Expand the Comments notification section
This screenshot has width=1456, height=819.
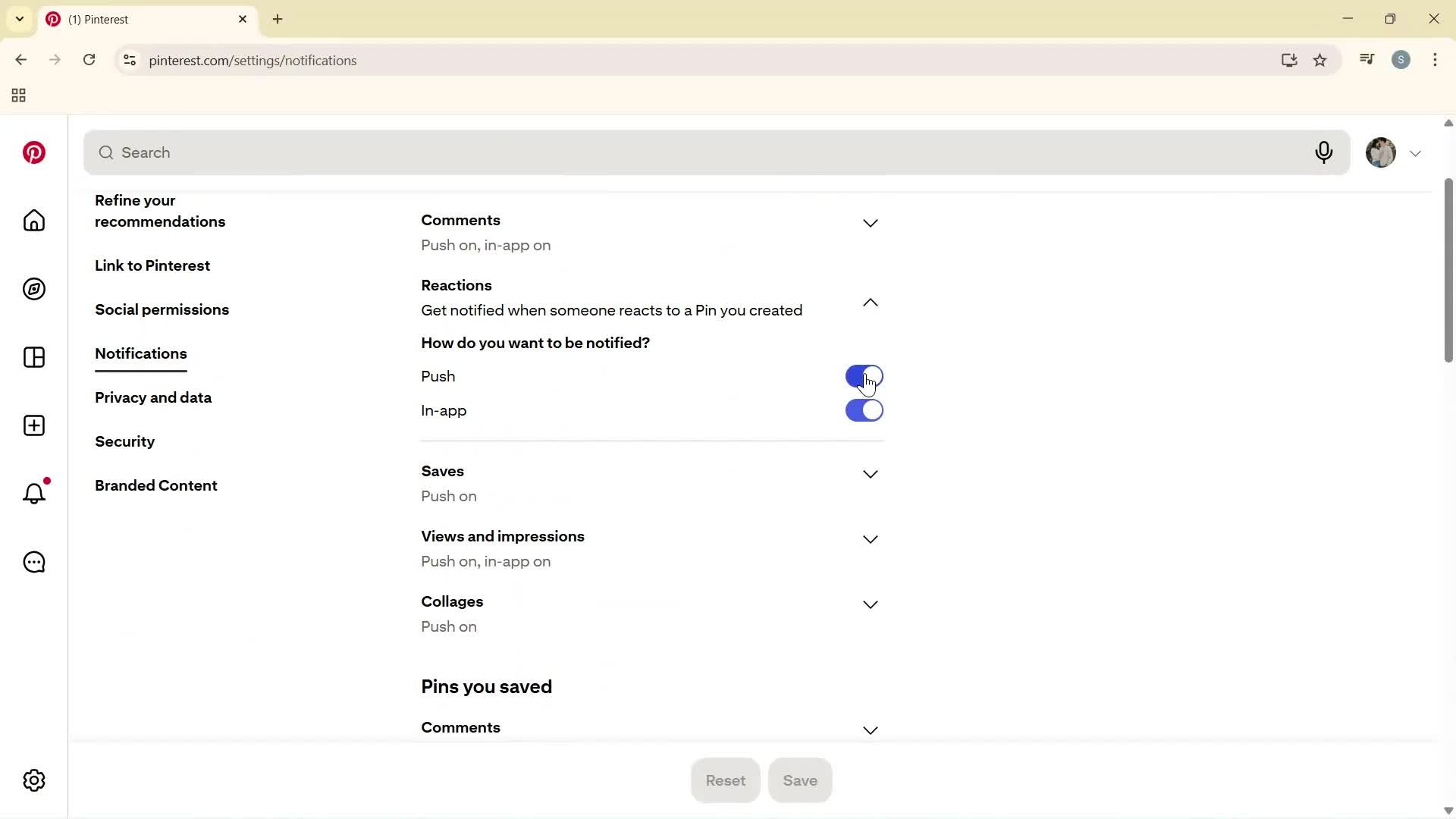coord(870,223)
